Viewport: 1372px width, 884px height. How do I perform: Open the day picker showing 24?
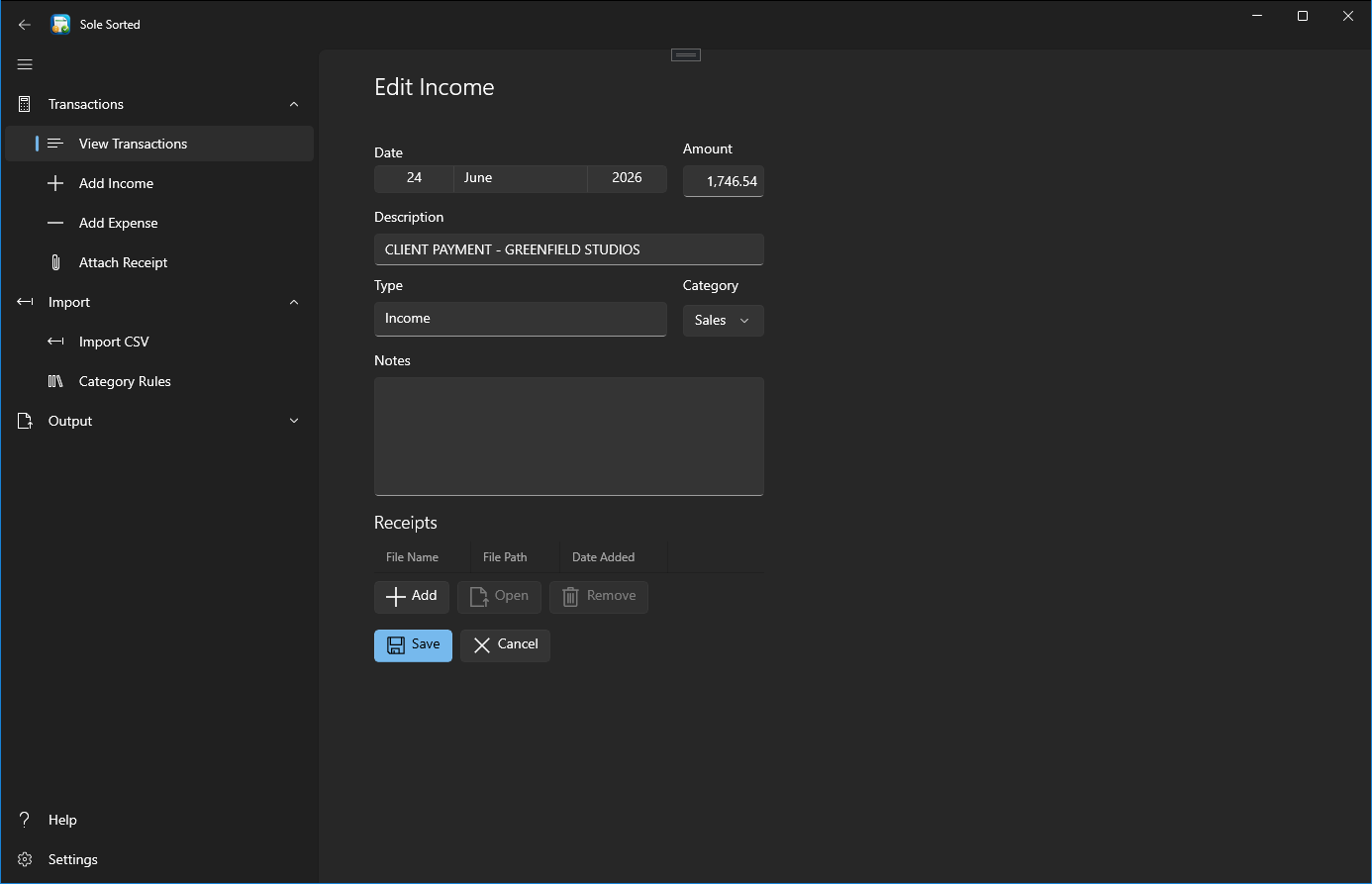click(x=414, y=178)
